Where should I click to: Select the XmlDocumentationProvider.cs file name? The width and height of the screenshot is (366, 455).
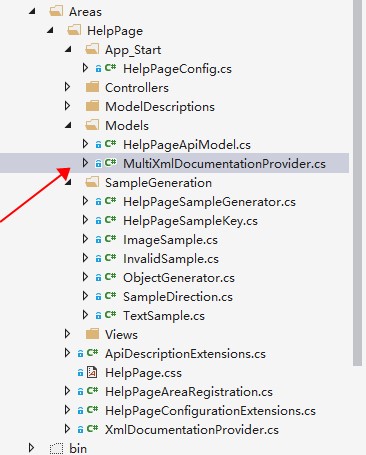192,430
